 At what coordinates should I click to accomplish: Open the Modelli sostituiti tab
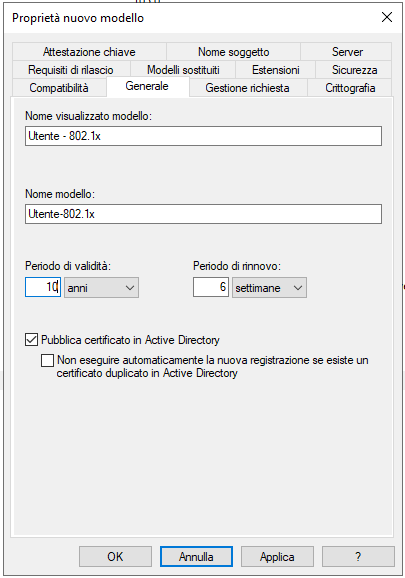click(x=183, y=70)
